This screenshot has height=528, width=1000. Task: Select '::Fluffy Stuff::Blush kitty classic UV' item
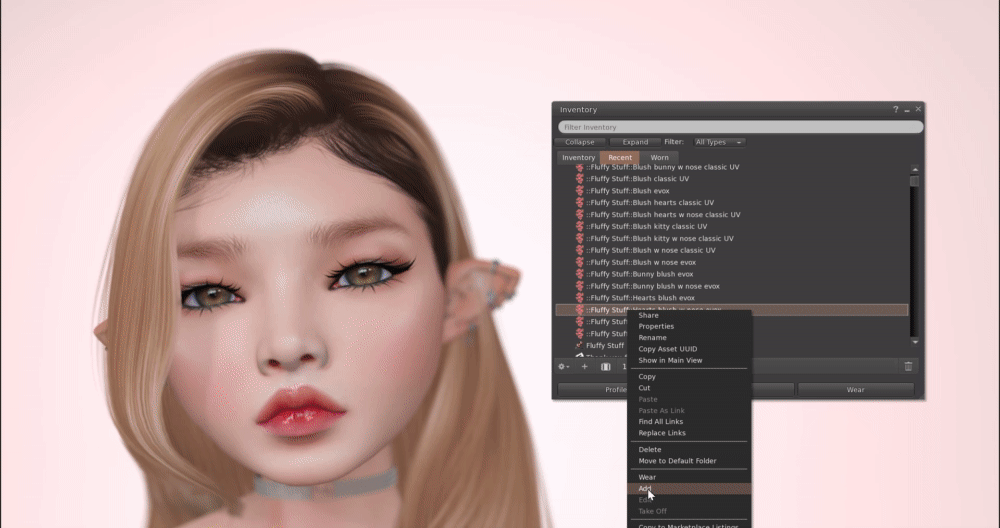tap(646, 226)
